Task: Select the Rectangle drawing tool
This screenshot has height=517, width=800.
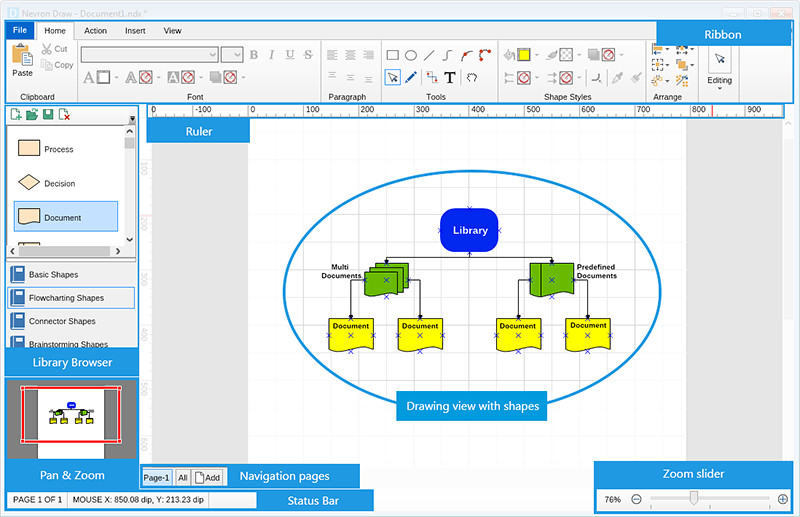Action: [392, 55]
